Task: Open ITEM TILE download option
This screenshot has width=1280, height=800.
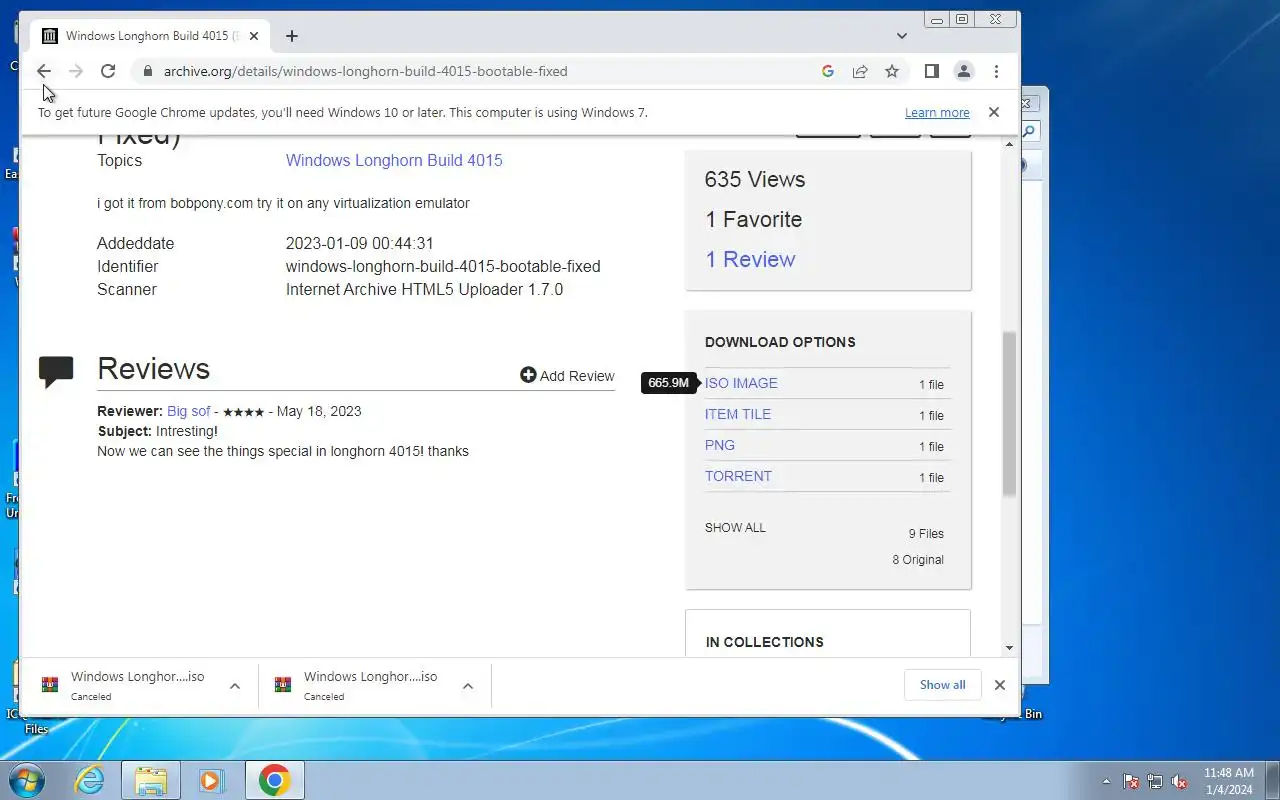Action: pyautogui.click(x=738, y=414)
